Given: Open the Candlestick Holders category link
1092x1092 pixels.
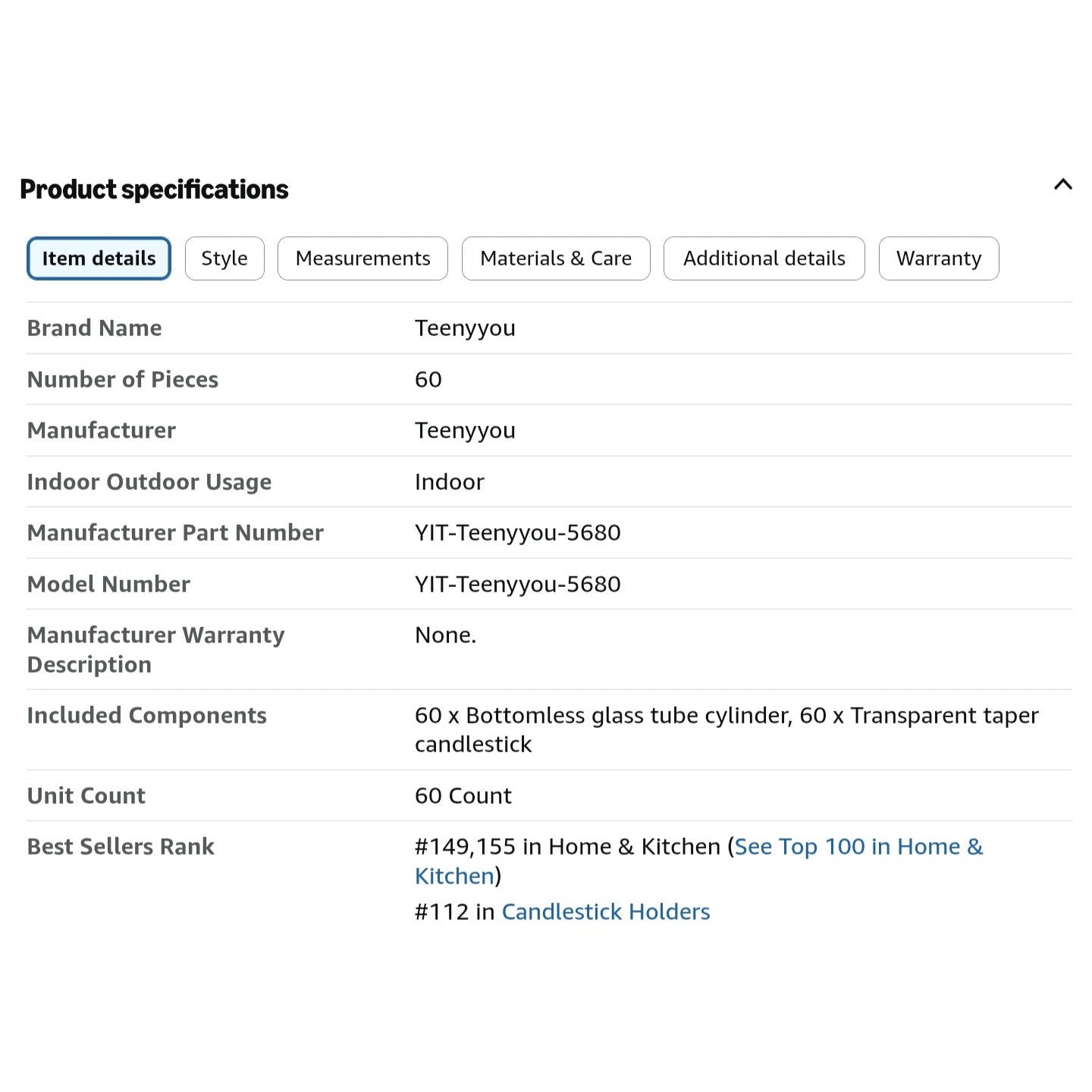Looking at the screenshot, I should pos(606,912).
